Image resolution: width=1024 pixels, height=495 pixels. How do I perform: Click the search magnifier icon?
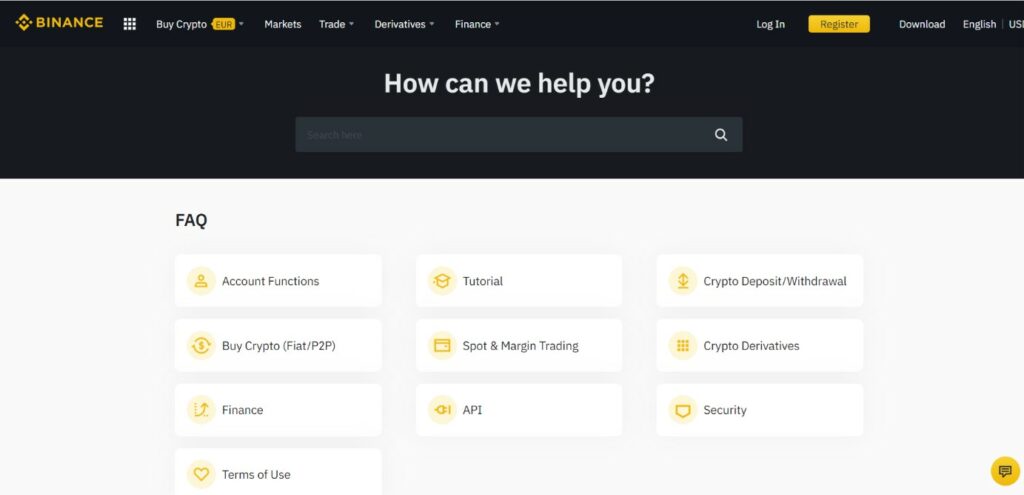[721, 135]
